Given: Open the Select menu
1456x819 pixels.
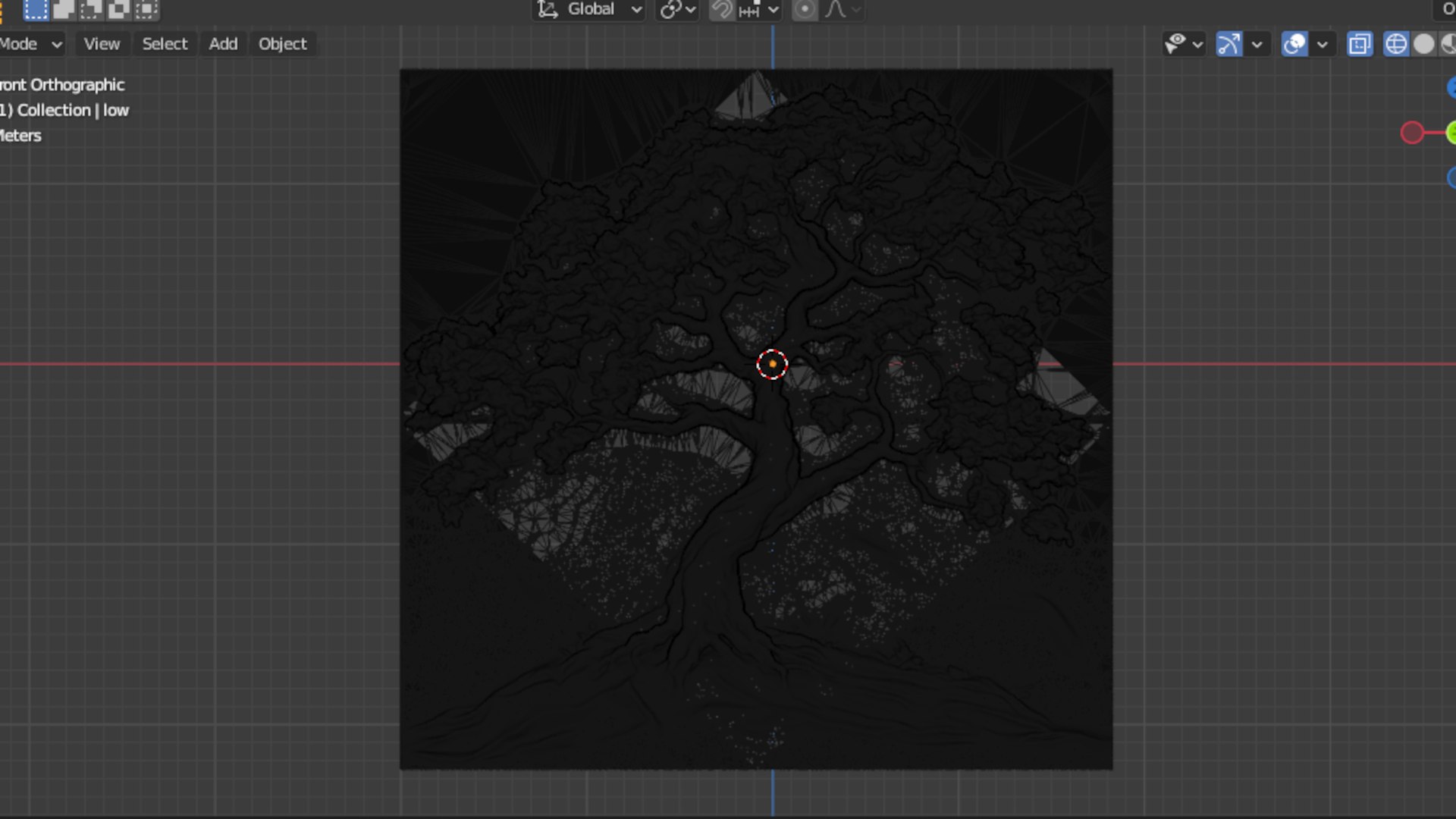Looking at the screenshot, I should [165, 44].
